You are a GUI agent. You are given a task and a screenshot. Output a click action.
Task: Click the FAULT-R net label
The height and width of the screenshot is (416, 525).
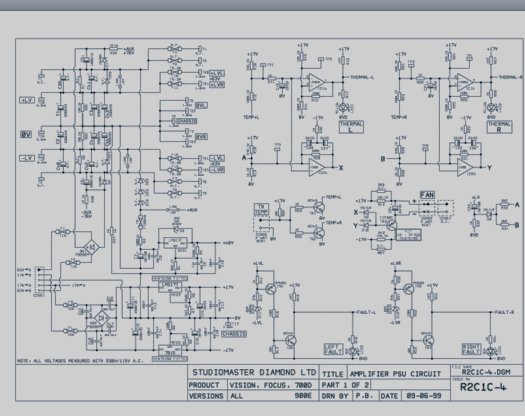tap(504, 312)
